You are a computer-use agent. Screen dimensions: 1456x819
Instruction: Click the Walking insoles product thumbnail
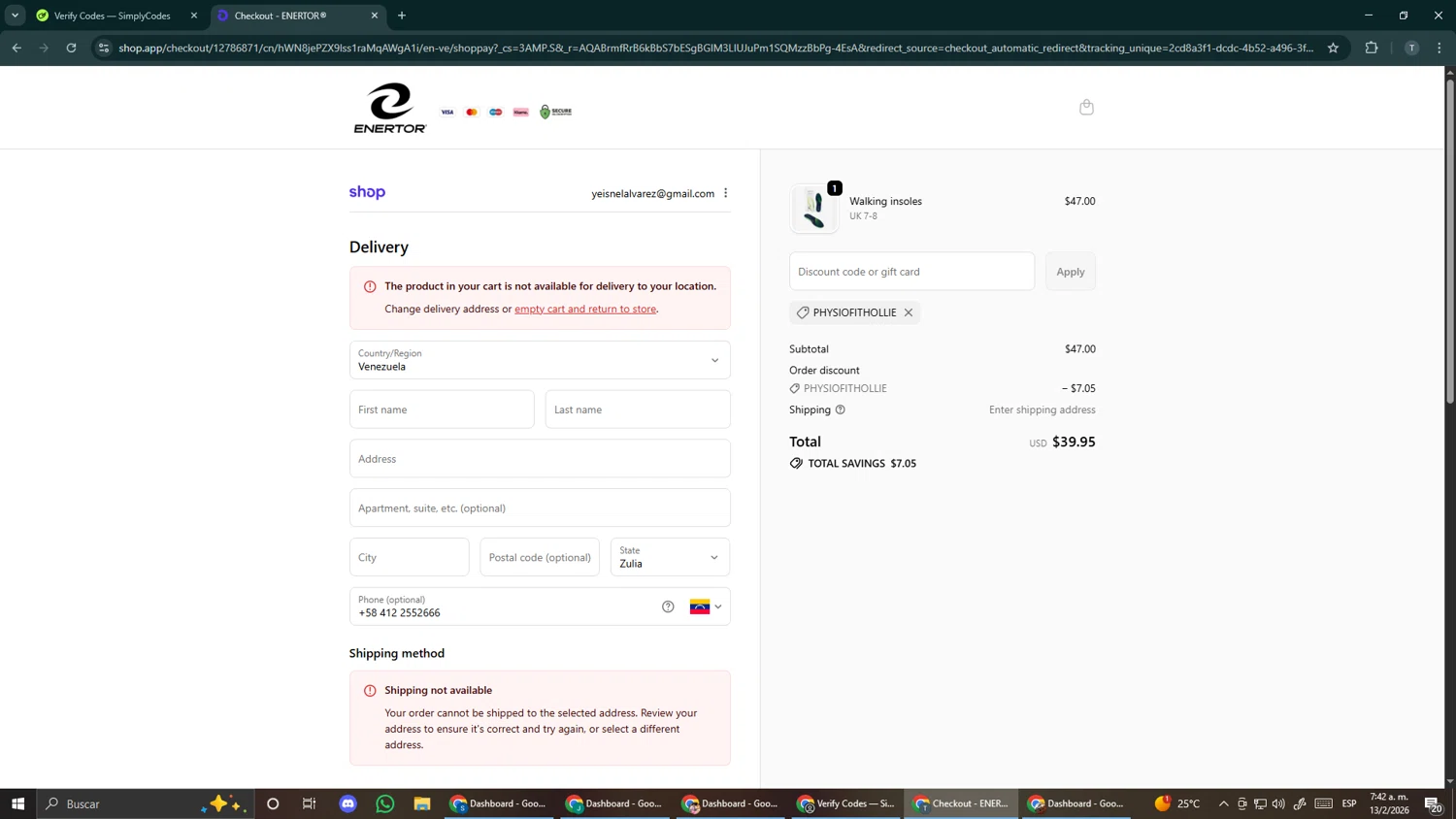813,209
